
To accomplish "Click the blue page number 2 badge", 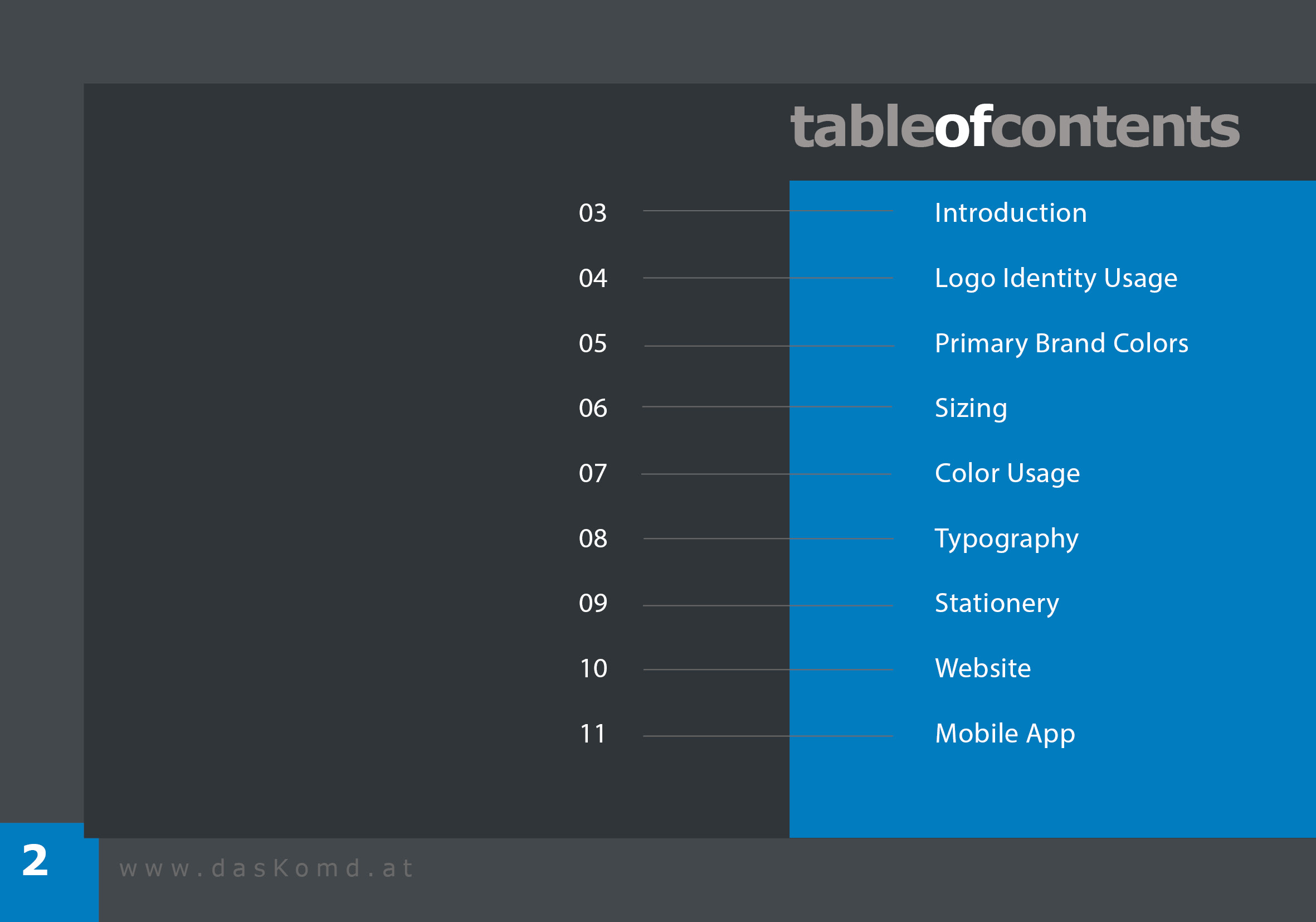I will click(x=36, y=861).
